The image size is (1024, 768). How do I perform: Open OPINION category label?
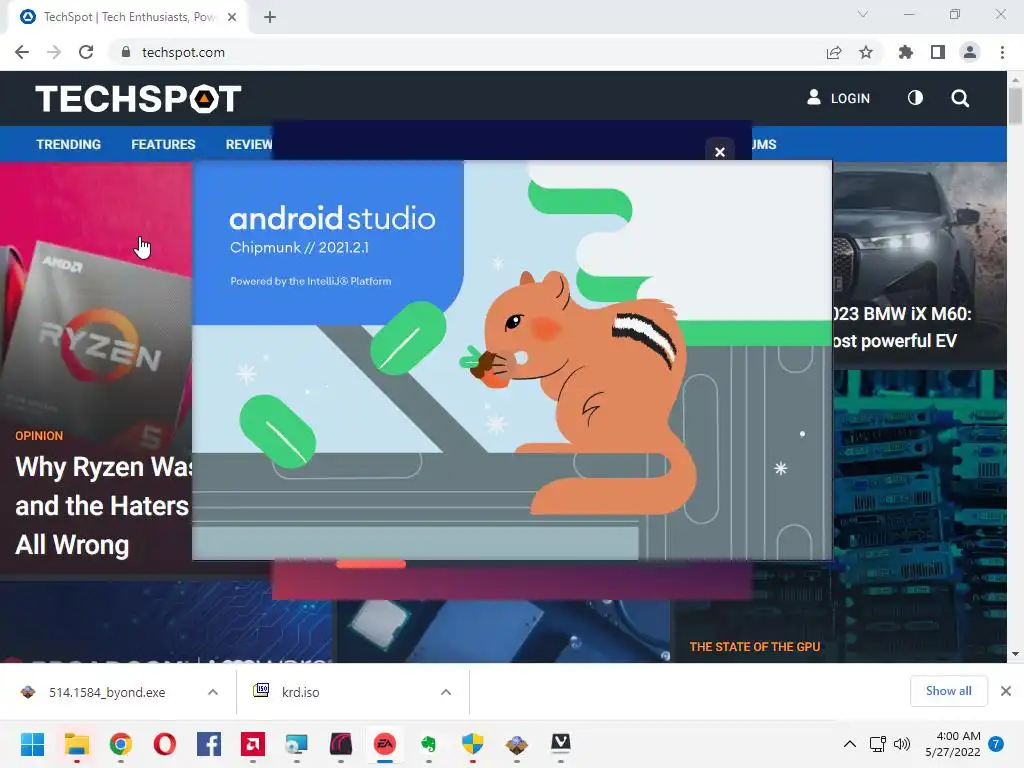[39, 436]
